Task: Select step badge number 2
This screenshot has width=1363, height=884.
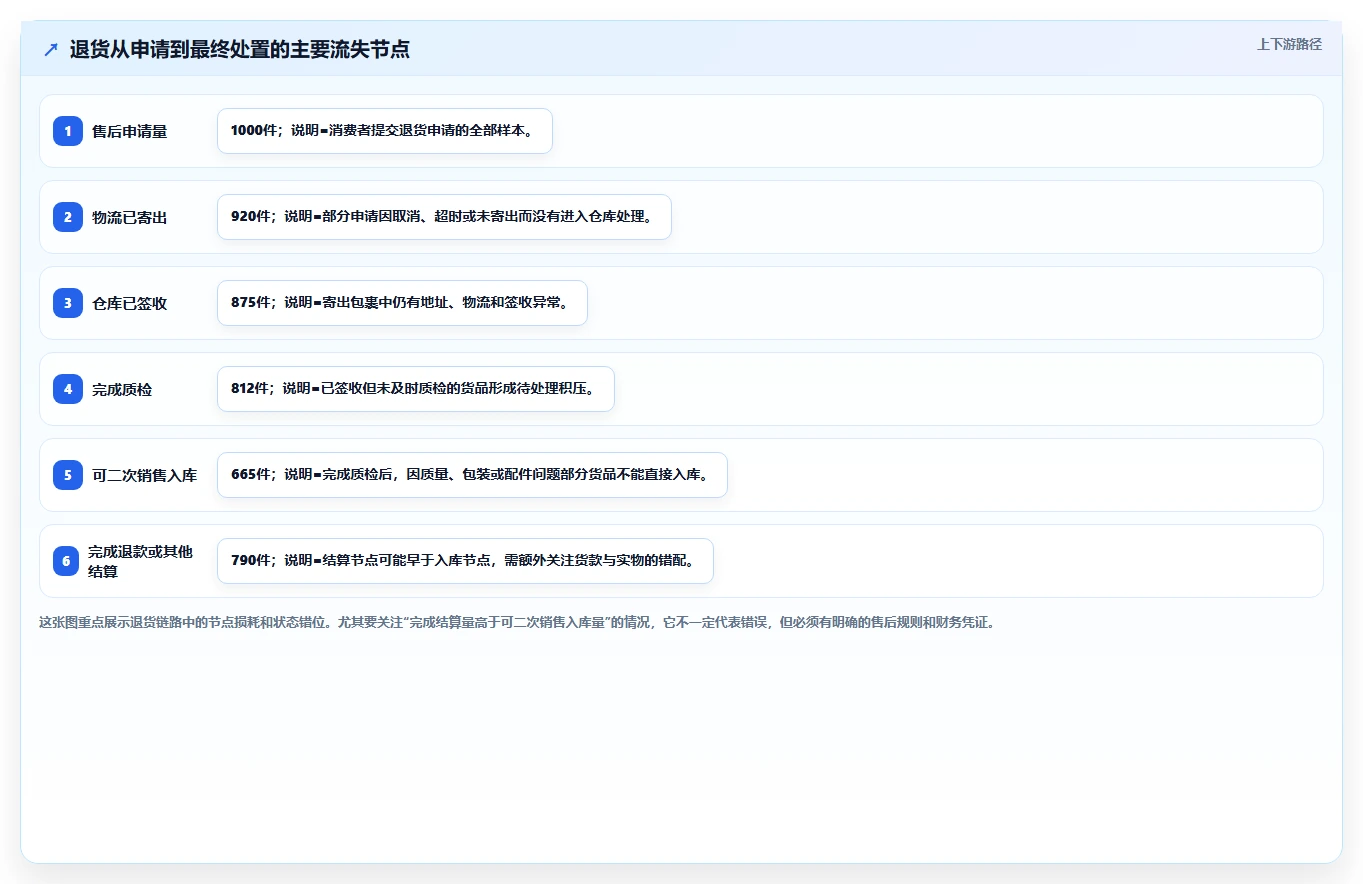Action: pos(68,217)
